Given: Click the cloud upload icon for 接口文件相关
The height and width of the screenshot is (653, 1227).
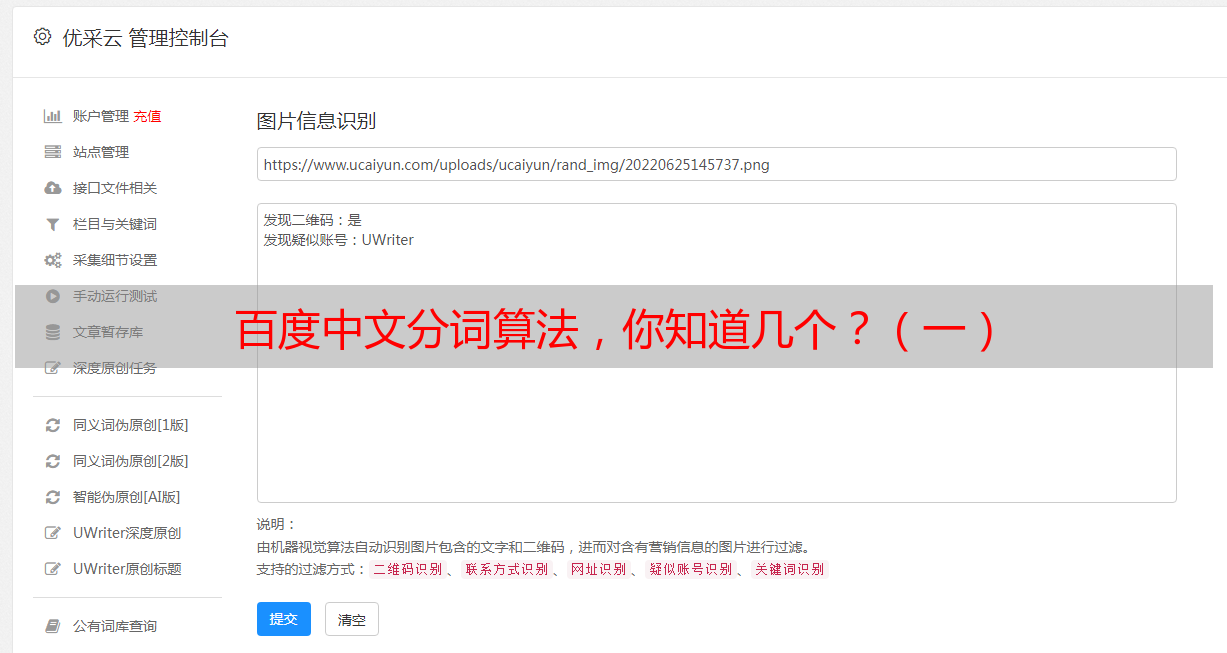Looking at the screenshot, I should (53, 188).
